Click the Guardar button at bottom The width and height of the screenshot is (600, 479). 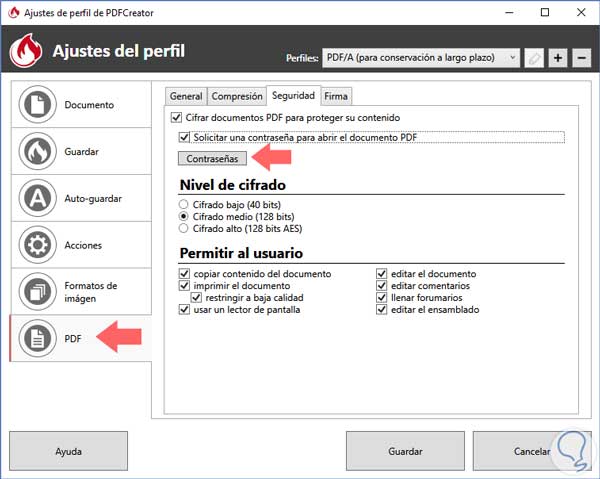[x=405, y=452]
